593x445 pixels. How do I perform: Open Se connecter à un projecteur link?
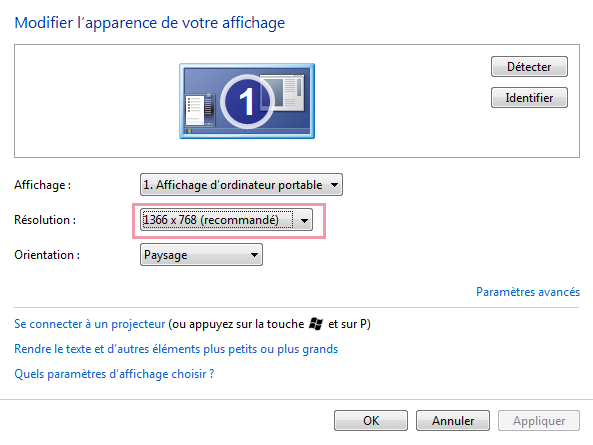pyautogui.click(x=90, y=324)
